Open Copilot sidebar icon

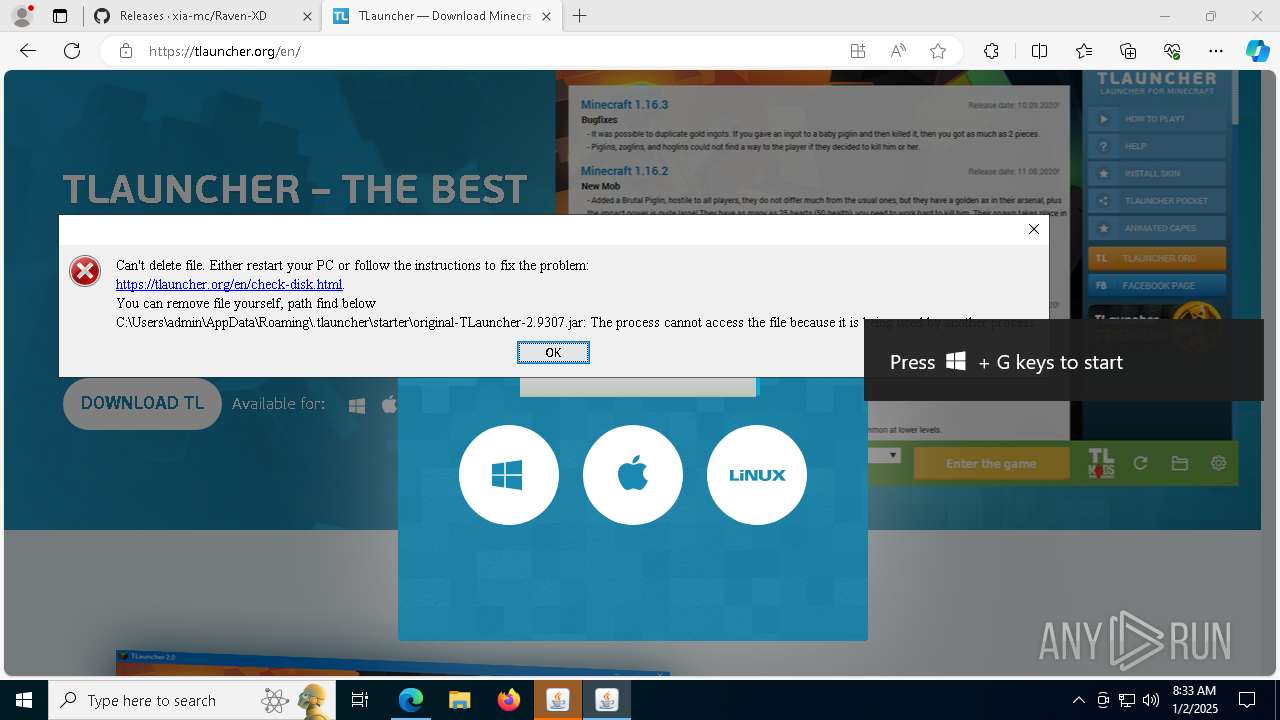pos(1257,51)
